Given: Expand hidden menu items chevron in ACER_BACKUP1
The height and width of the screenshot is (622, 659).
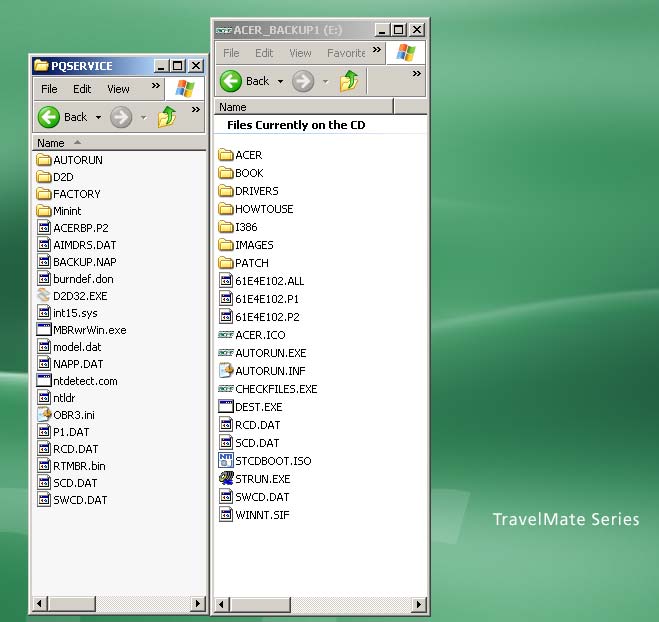Looking at the screenshot, I should (x=377, y=50).
